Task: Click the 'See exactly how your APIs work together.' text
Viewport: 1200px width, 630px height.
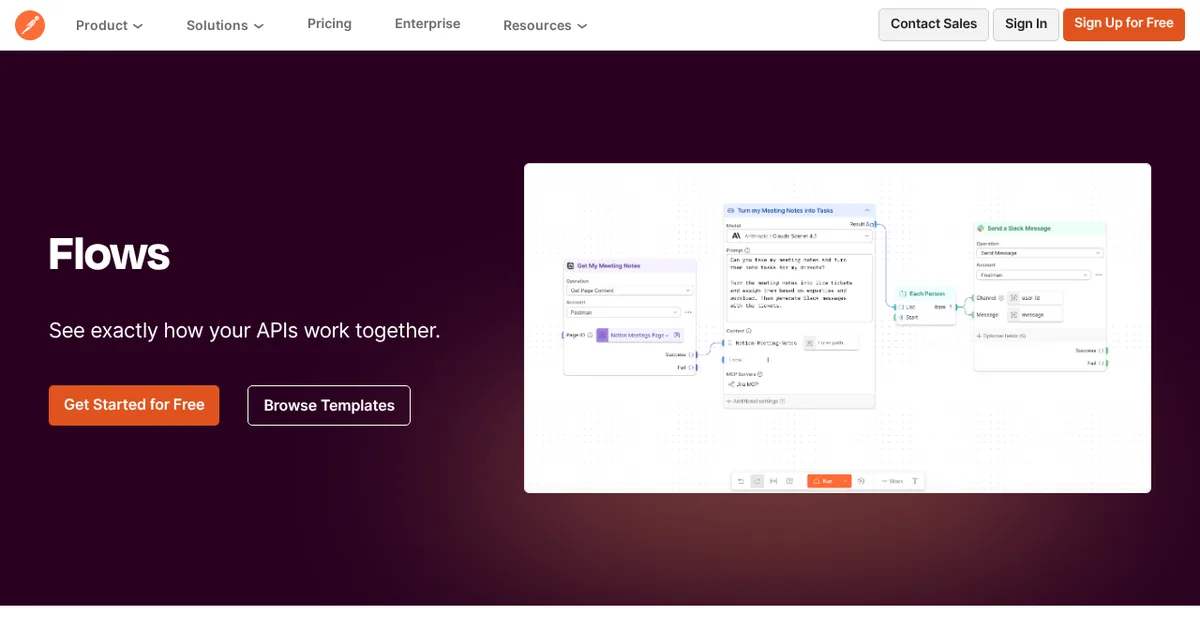Action: coord(245,330)
